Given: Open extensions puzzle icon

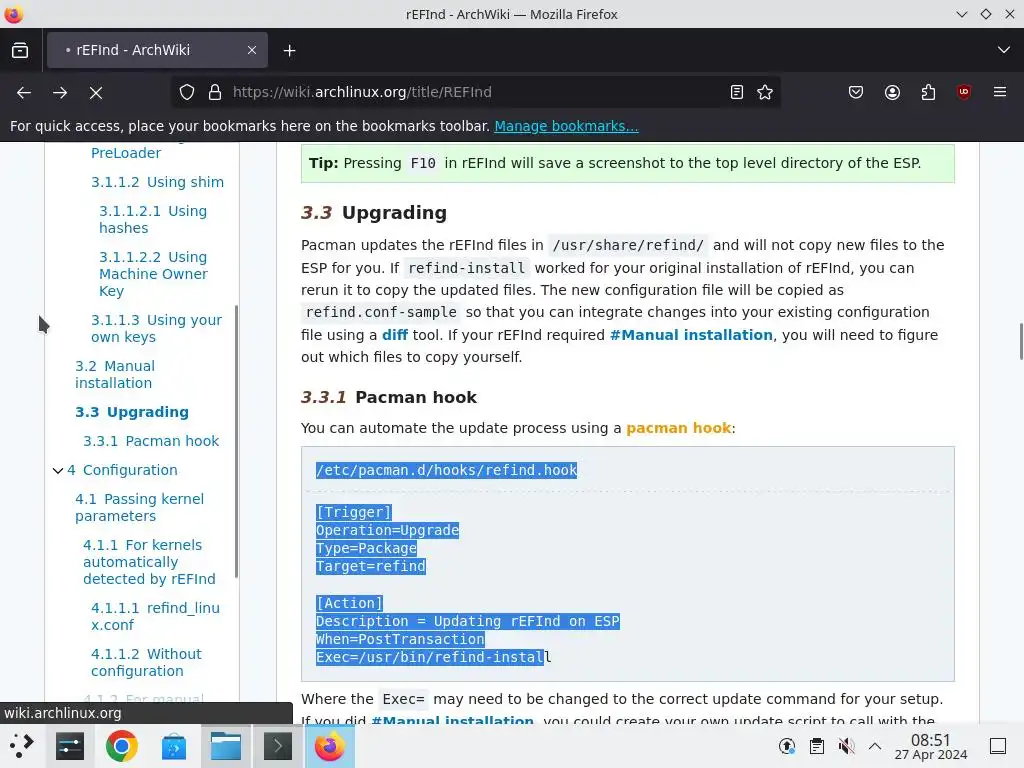Looking at the screenshot, I should (928, 93).
